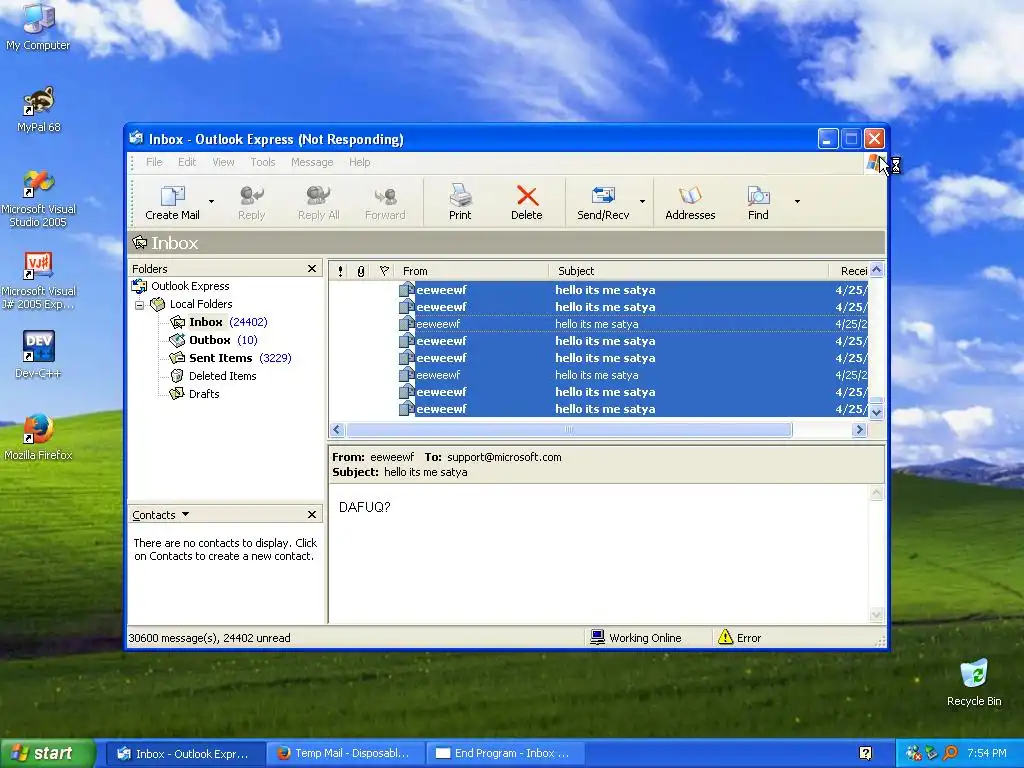Sort by attachment column header
This screenshot has height=768, width=1024.
pyautogui.click(x=361, y=271)
